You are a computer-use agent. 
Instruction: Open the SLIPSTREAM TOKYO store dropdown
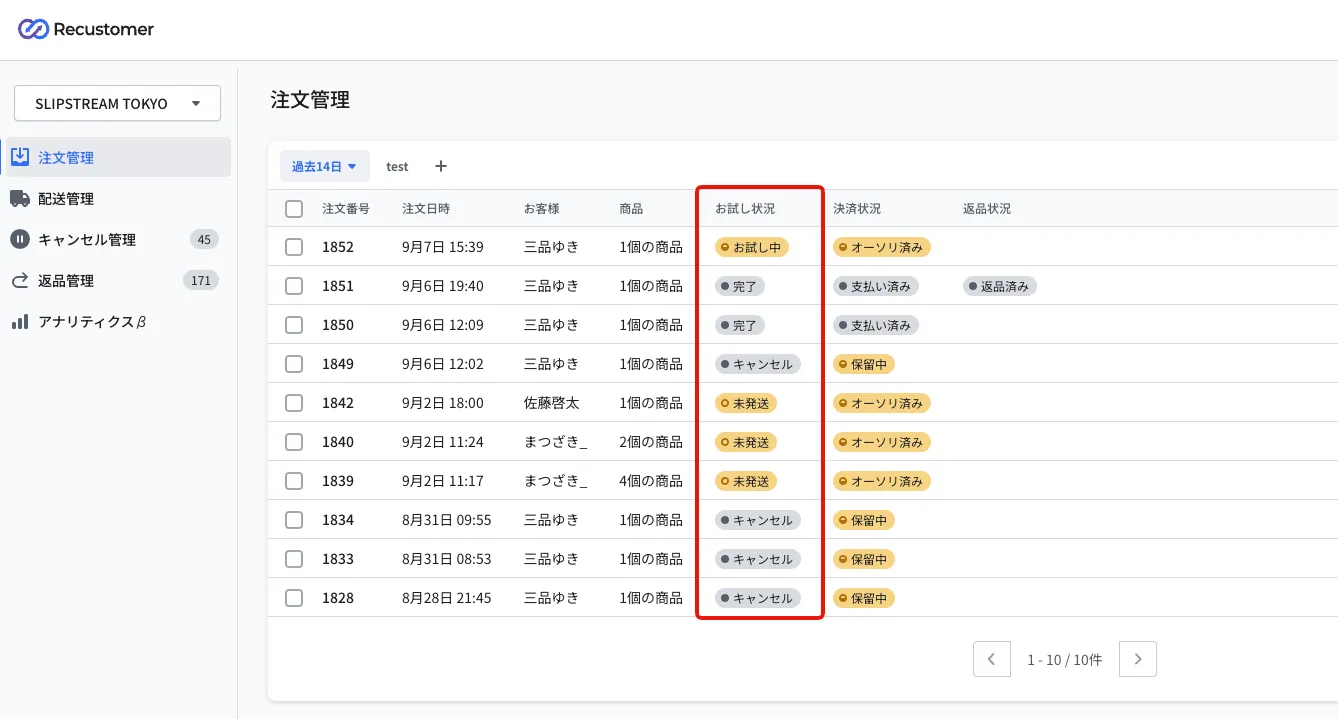coord(117,103)
